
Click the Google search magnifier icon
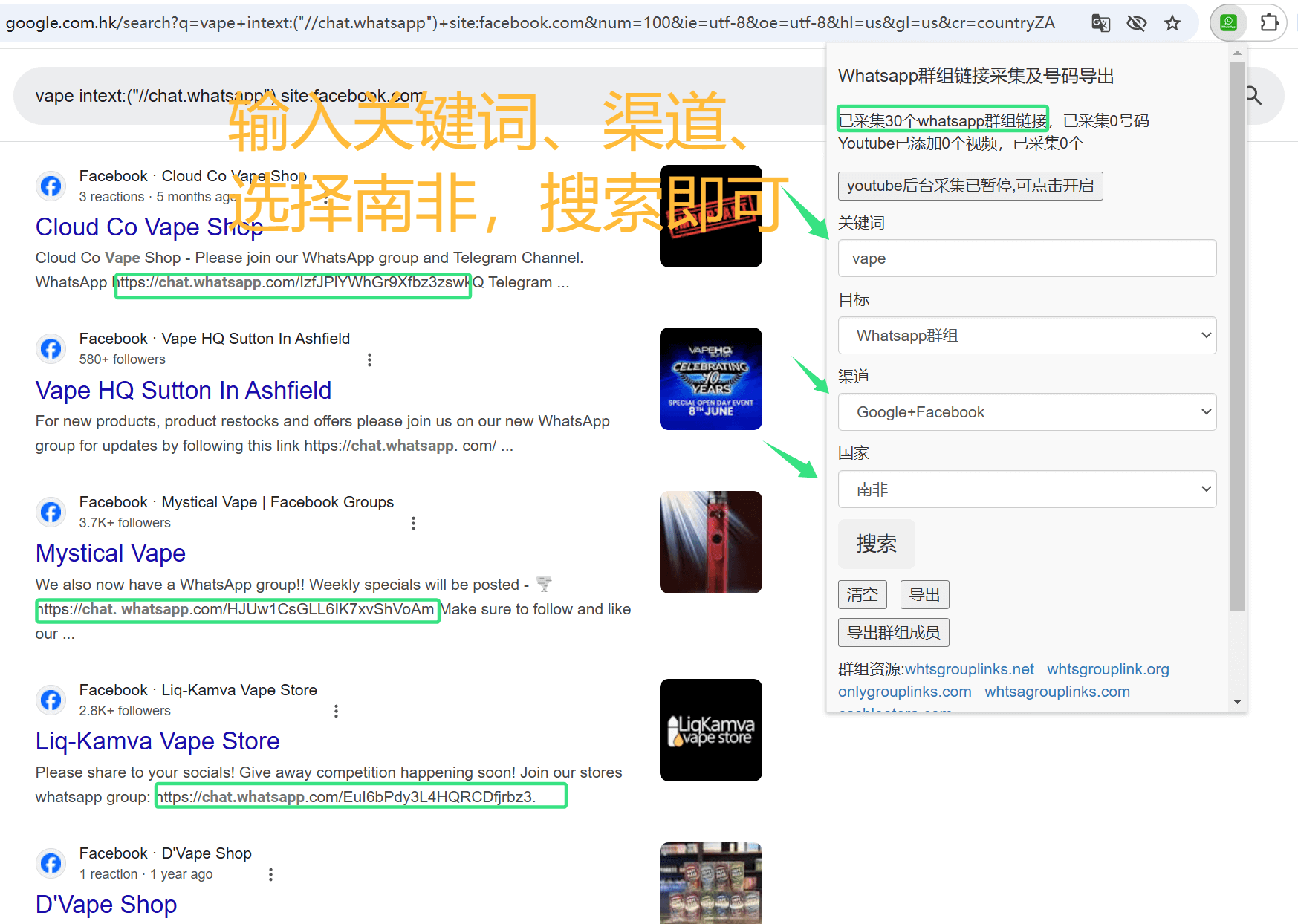point(1254,95)
